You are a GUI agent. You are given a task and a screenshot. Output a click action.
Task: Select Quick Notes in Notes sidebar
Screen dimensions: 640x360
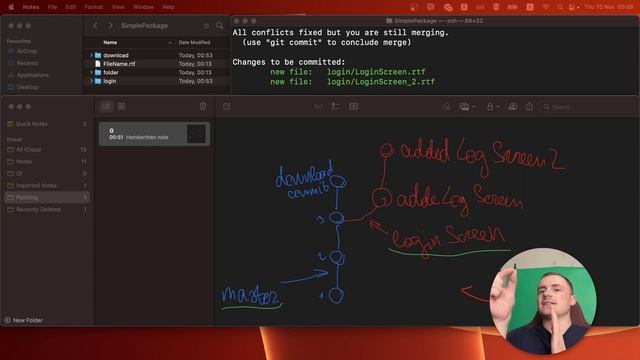point(47,124)
